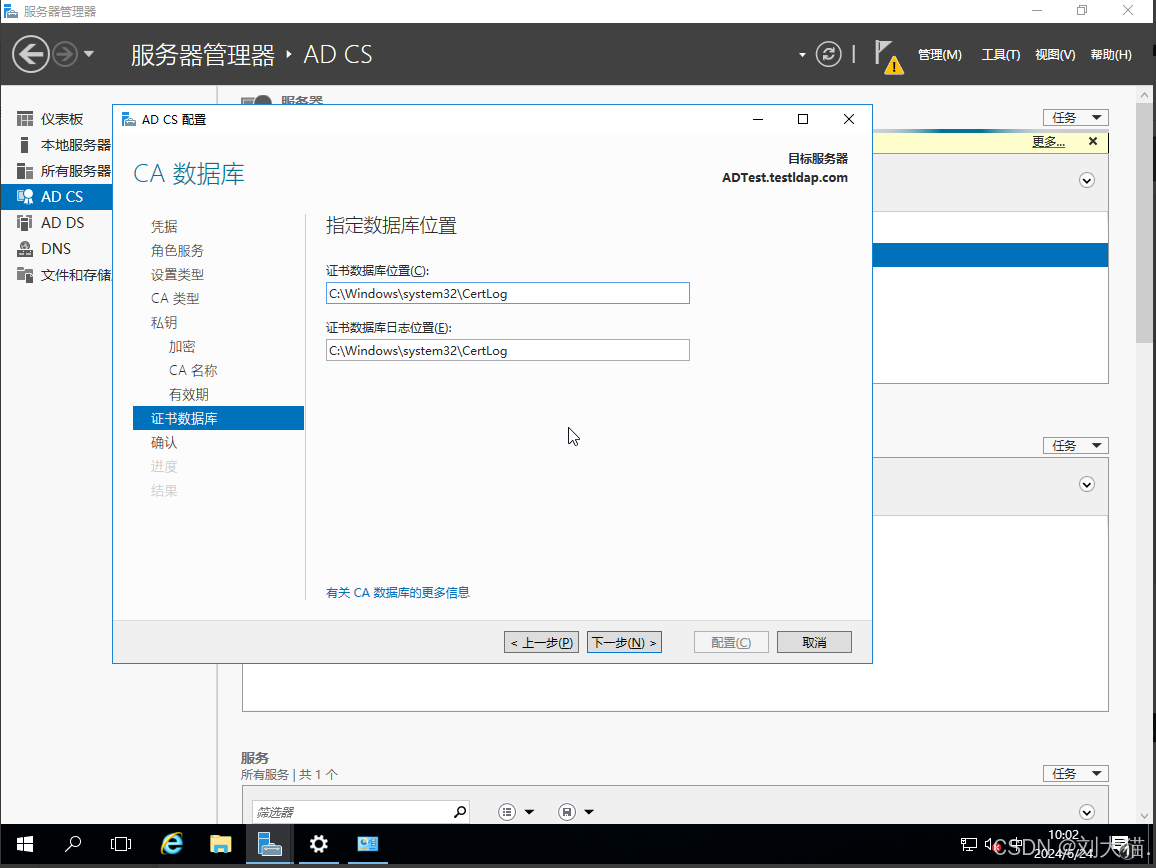Go to the 角色服务 wizard step

(177, 251)
